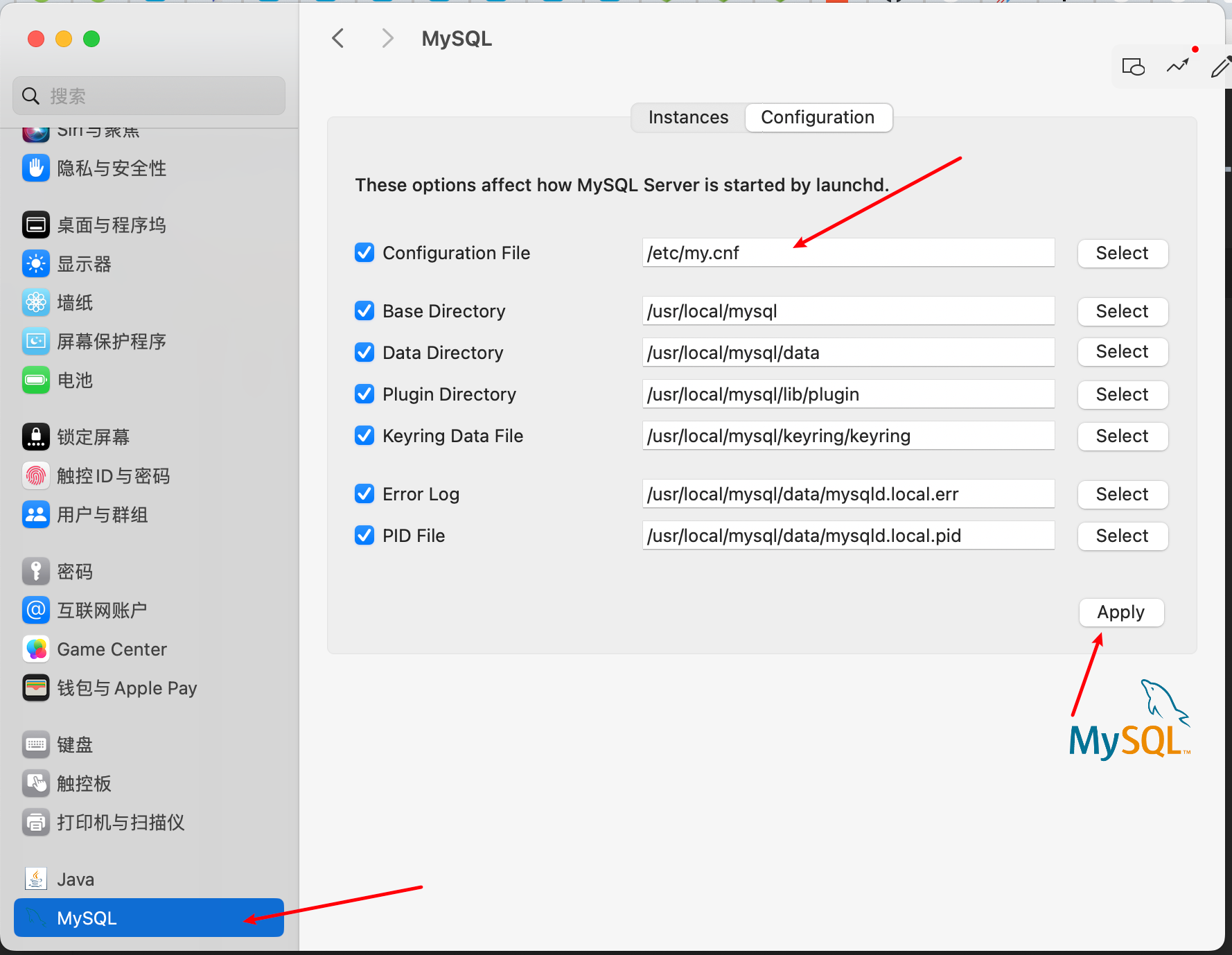Open Users & Groups (用户与群组) icon

tap(36, 514)
